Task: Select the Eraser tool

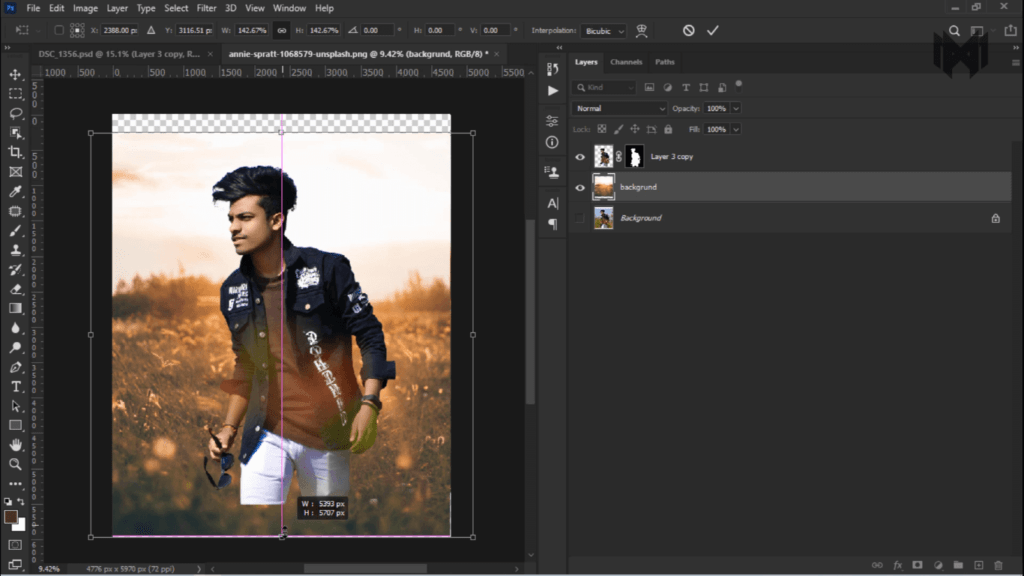Action: (16, 289)
